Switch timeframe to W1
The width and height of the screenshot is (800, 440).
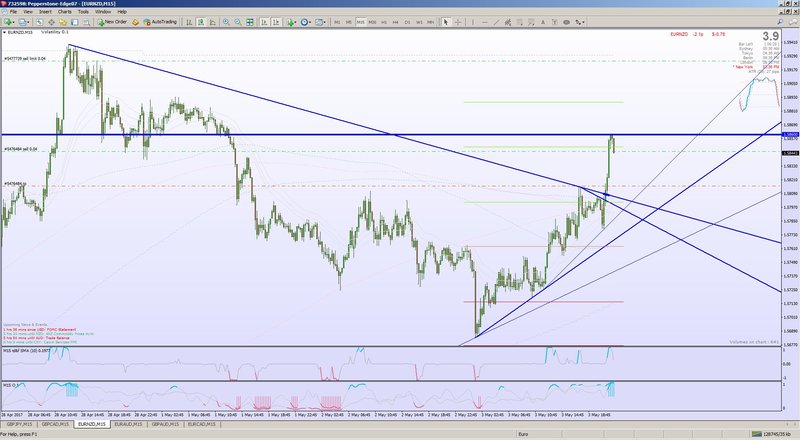point(419,22)
